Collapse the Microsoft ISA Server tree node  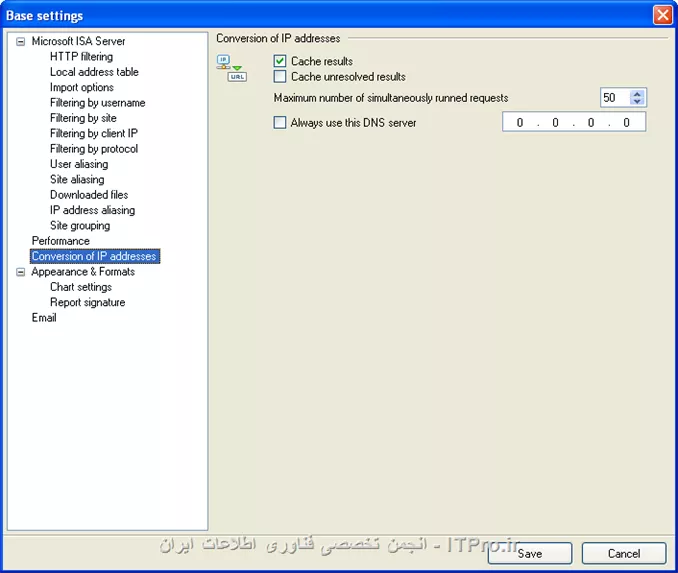click(20, 42)
